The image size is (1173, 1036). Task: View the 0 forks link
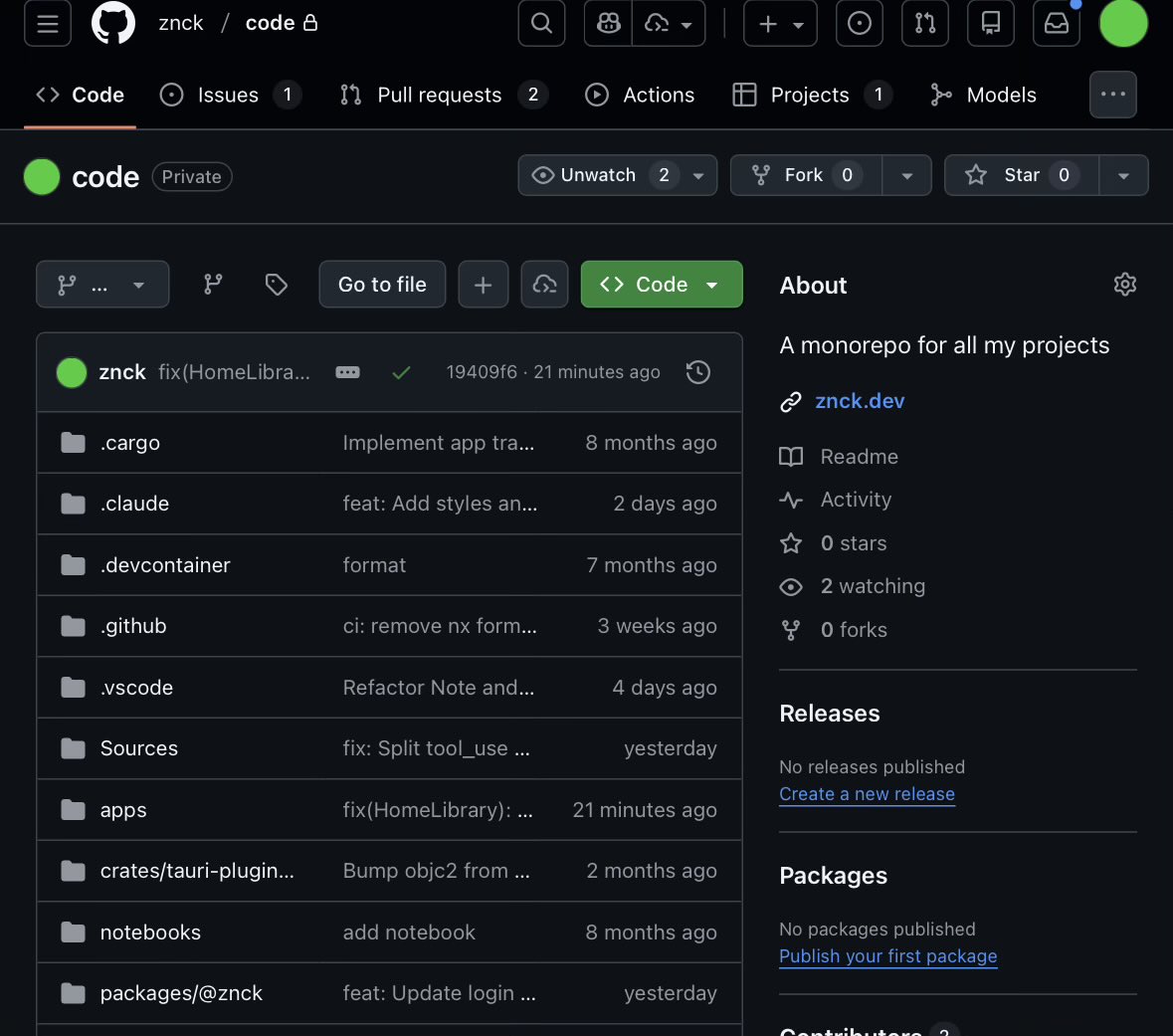coord(854,630)
